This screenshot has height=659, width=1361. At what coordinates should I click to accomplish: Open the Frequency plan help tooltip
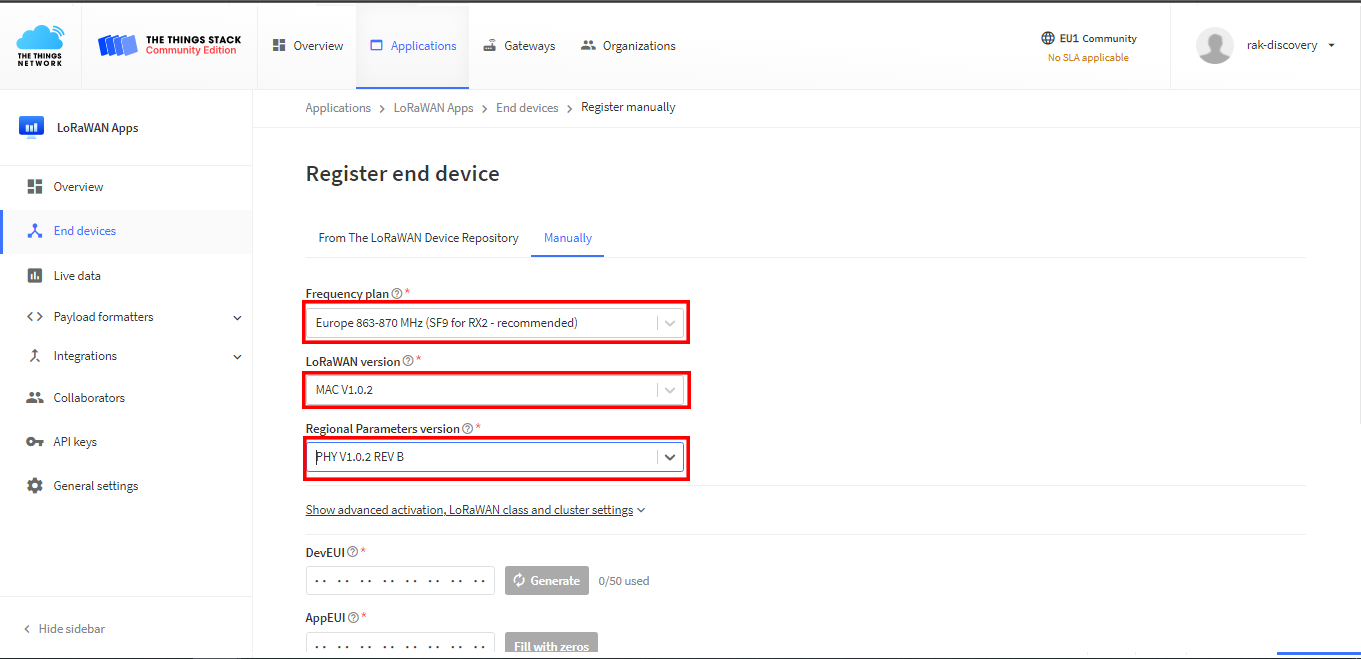394,293
